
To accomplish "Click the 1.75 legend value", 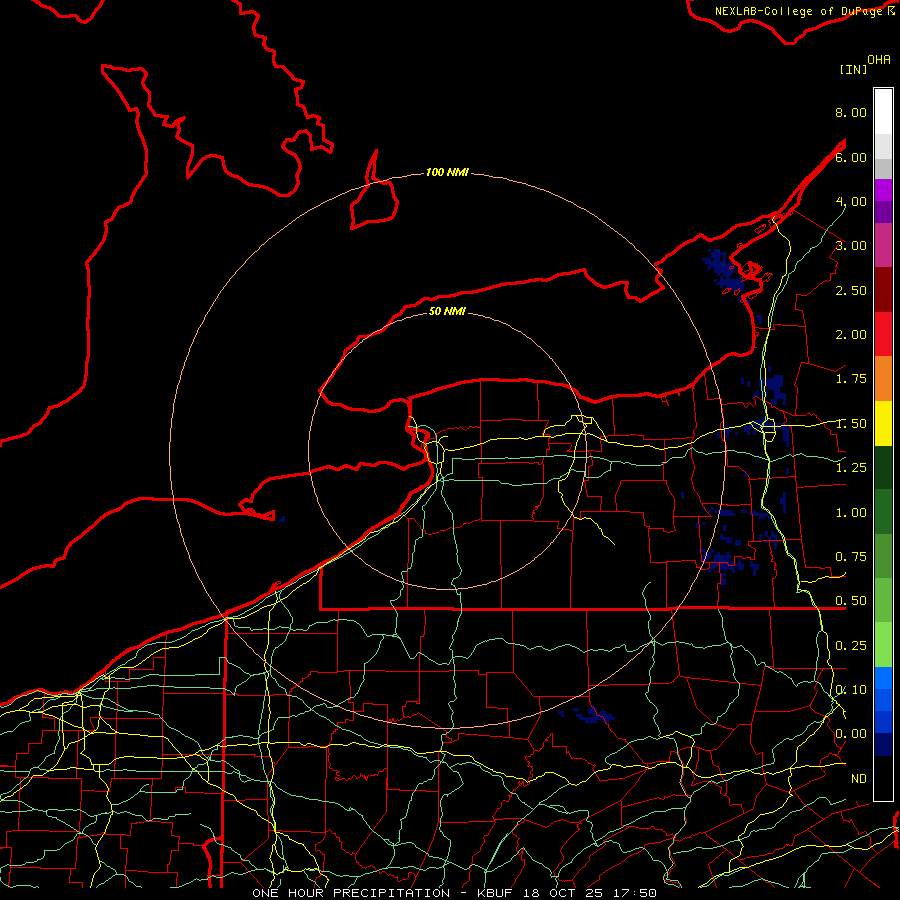I will (851, 379).
